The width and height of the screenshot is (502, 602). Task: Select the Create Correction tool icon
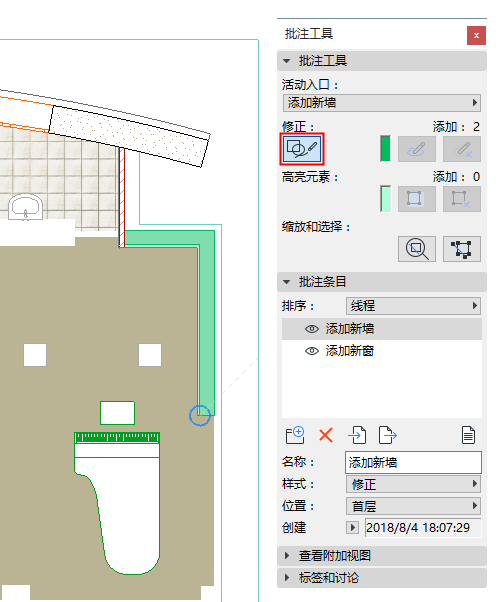tap(302, 149)
